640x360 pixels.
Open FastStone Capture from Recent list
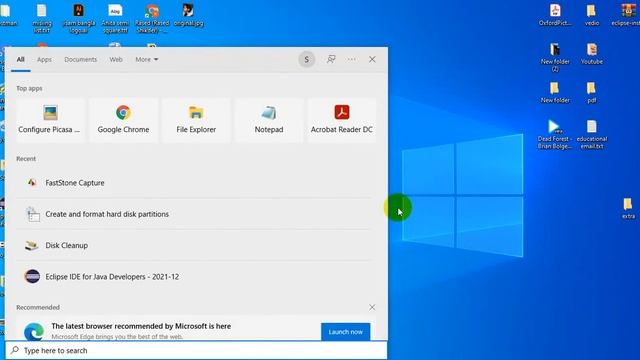tap(194, 183)
